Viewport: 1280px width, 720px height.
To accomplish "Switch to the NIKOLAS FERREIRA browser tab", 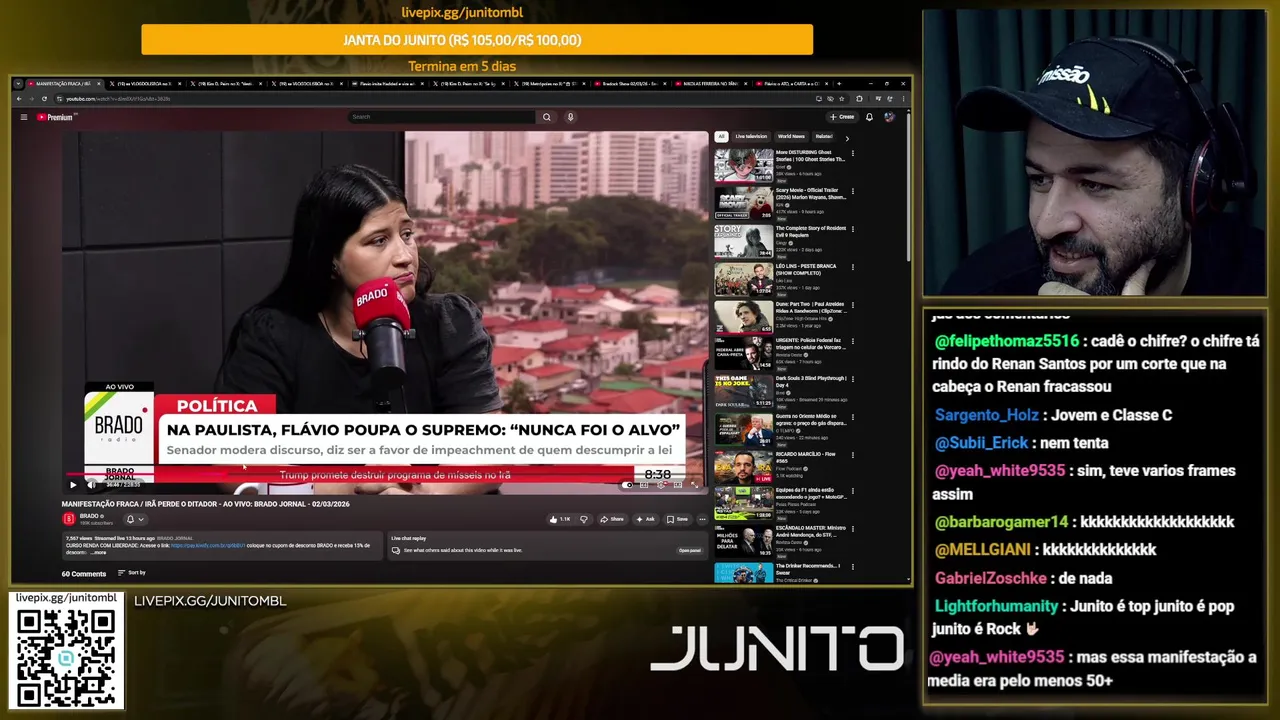I will tap(709, 84).
